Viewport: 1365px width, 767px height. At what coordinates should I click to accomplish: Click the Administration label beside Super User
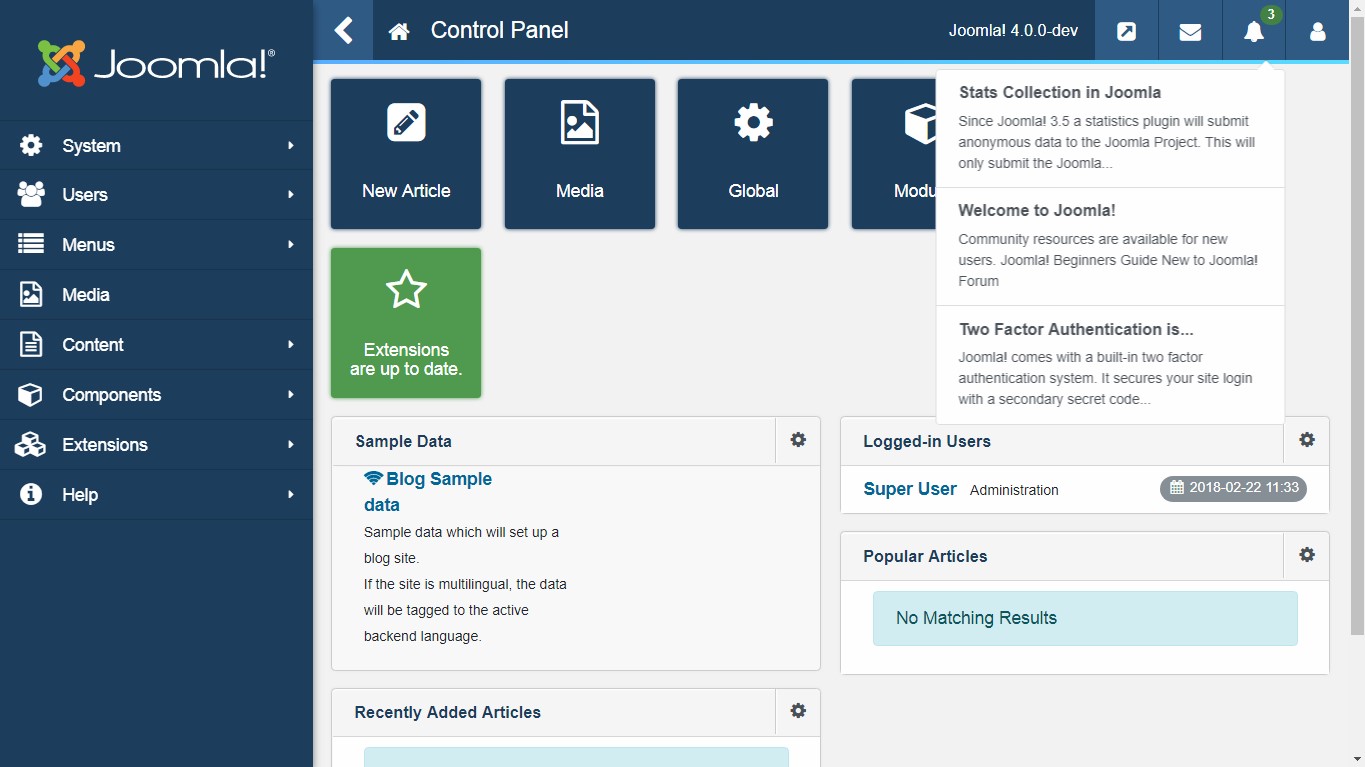point(1014,490)
